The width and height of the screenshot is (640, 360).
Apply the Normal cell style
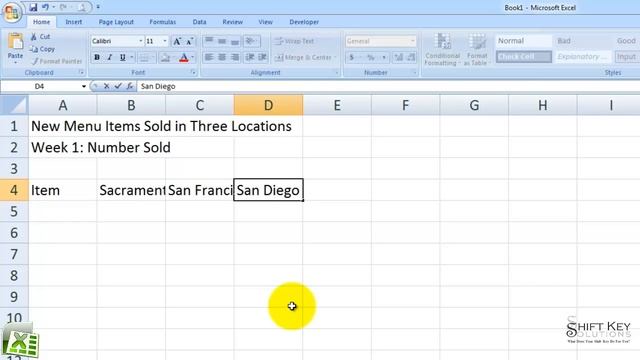[524, 41]
